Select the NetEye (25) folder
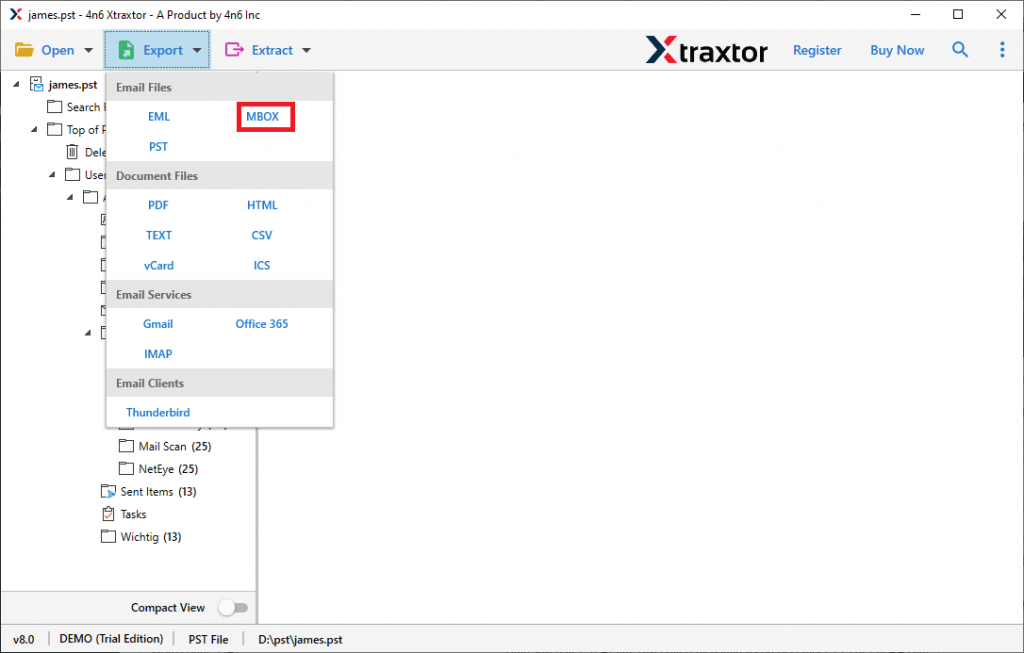The image size is (1024, 653). 168,468
